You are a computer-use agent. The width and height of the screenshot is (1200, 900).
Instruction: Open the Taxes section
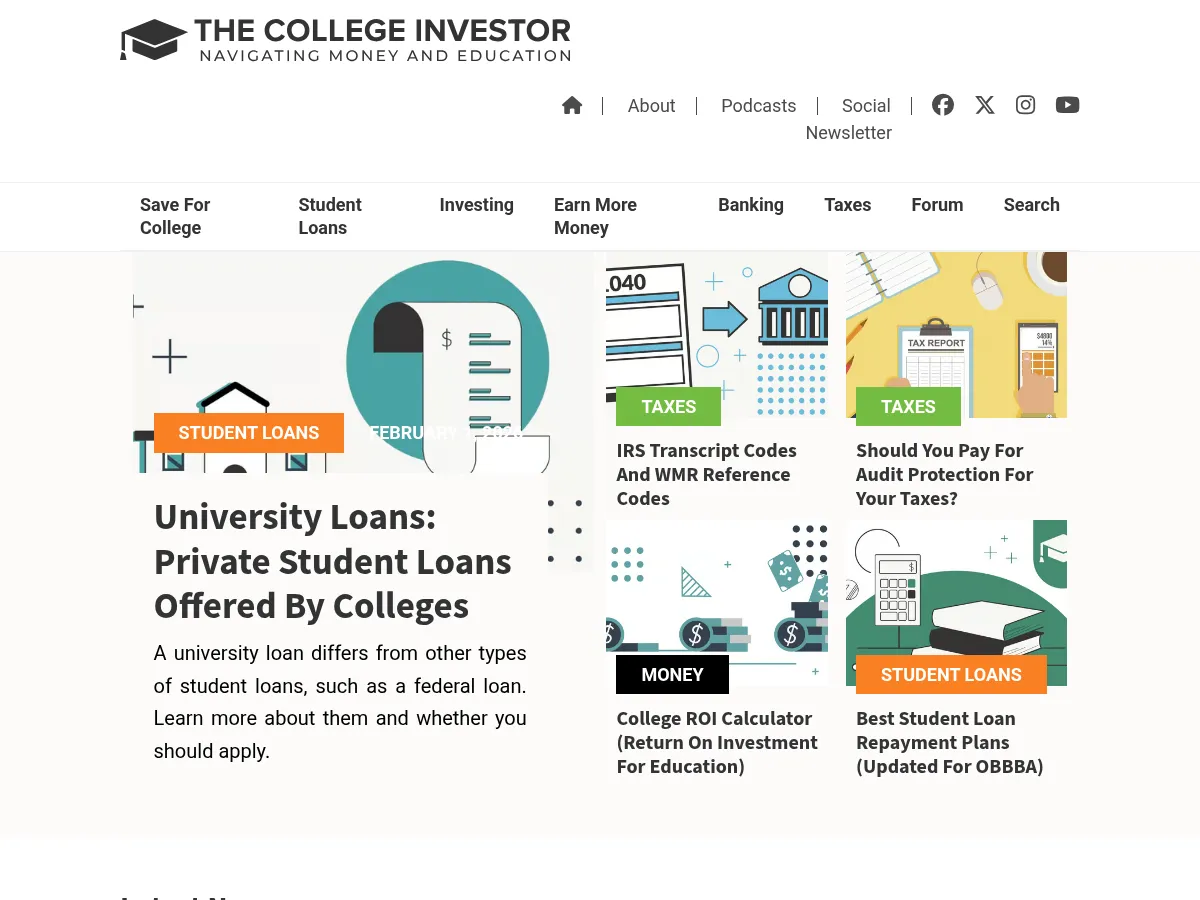tap(847, 204)
